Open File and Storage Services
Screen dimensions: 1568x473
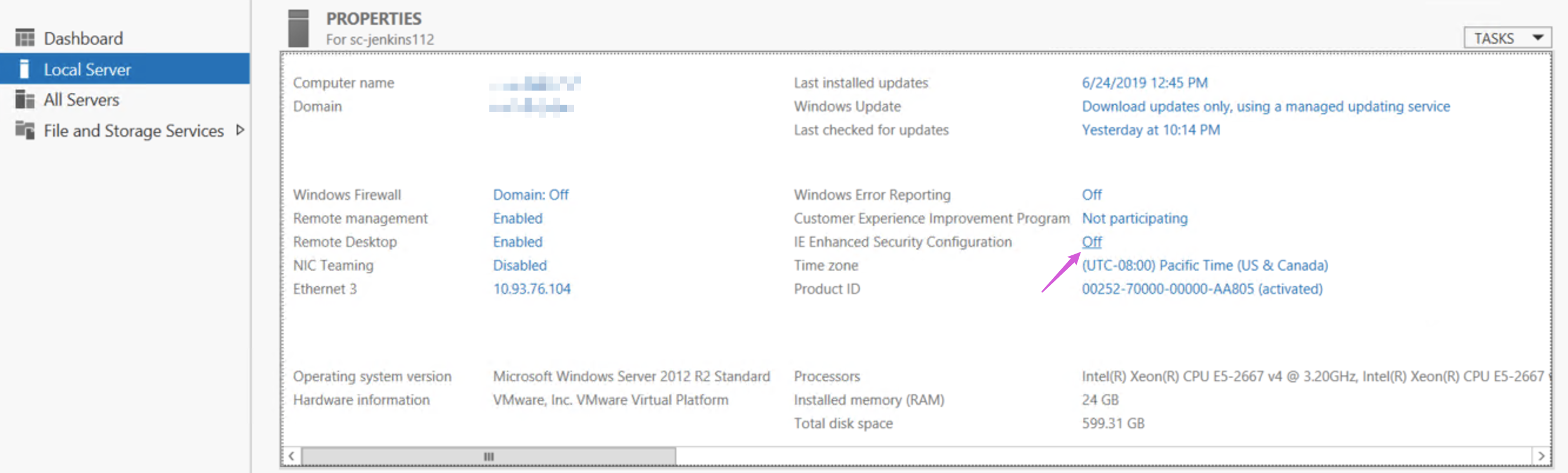pyautogui.click(x=134, y=130)
